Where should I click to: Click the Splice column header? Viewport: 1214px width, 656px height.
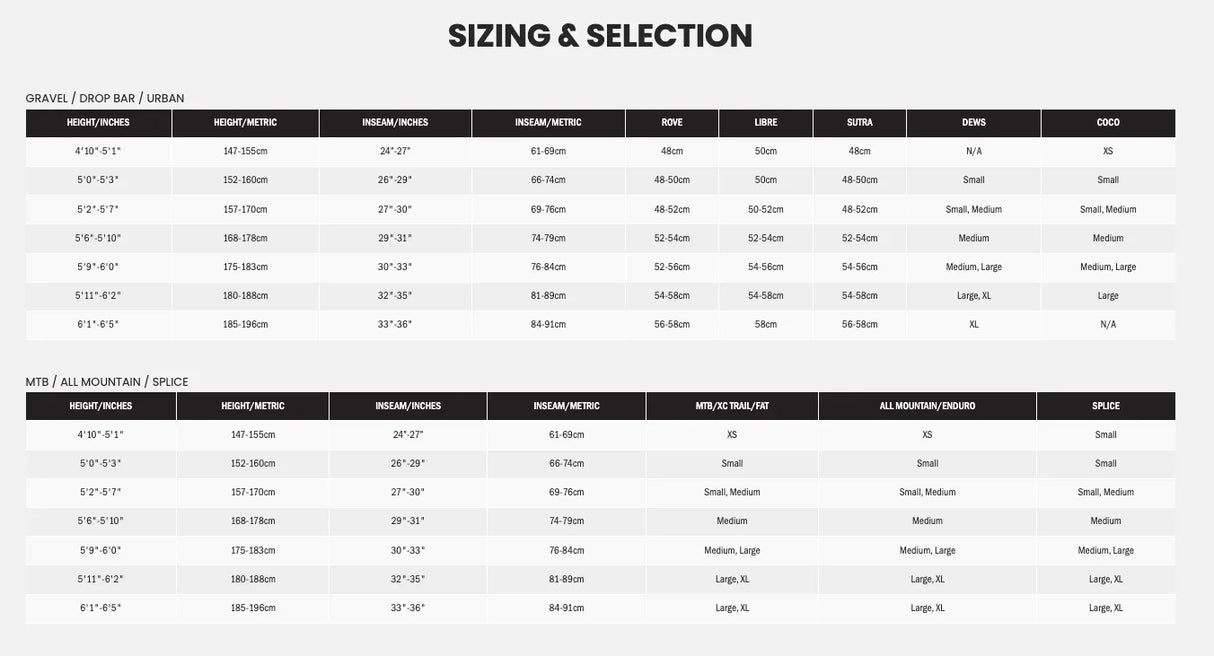coord(1106,406)
